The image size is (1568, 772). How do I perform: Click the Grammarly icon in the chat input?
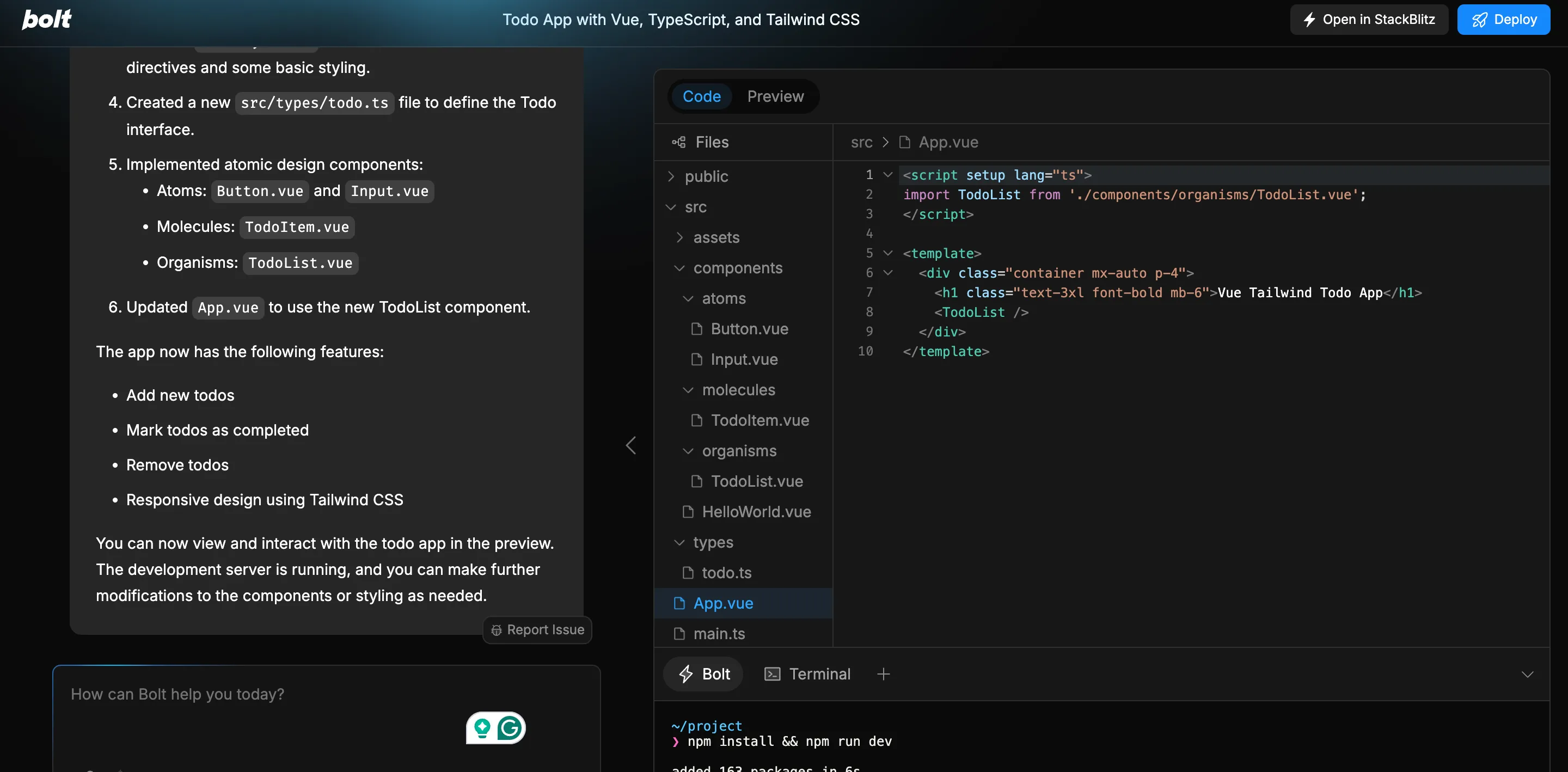click(x=511, y=727)
